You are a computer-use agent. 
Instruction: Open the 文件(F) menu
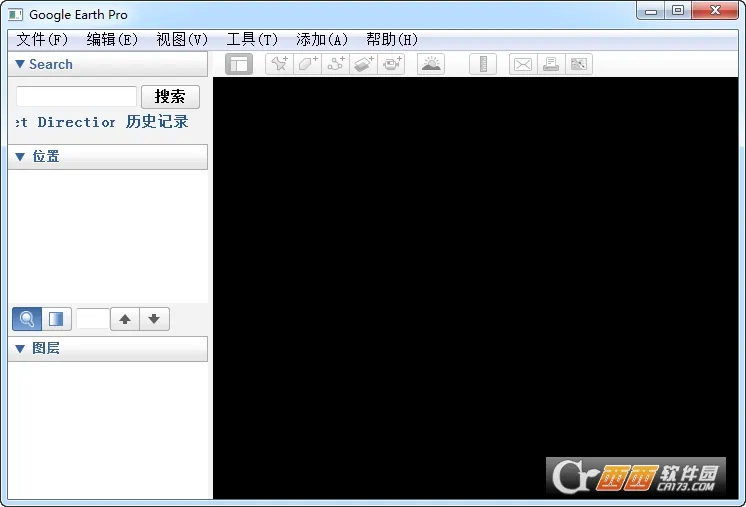[42, 39]
